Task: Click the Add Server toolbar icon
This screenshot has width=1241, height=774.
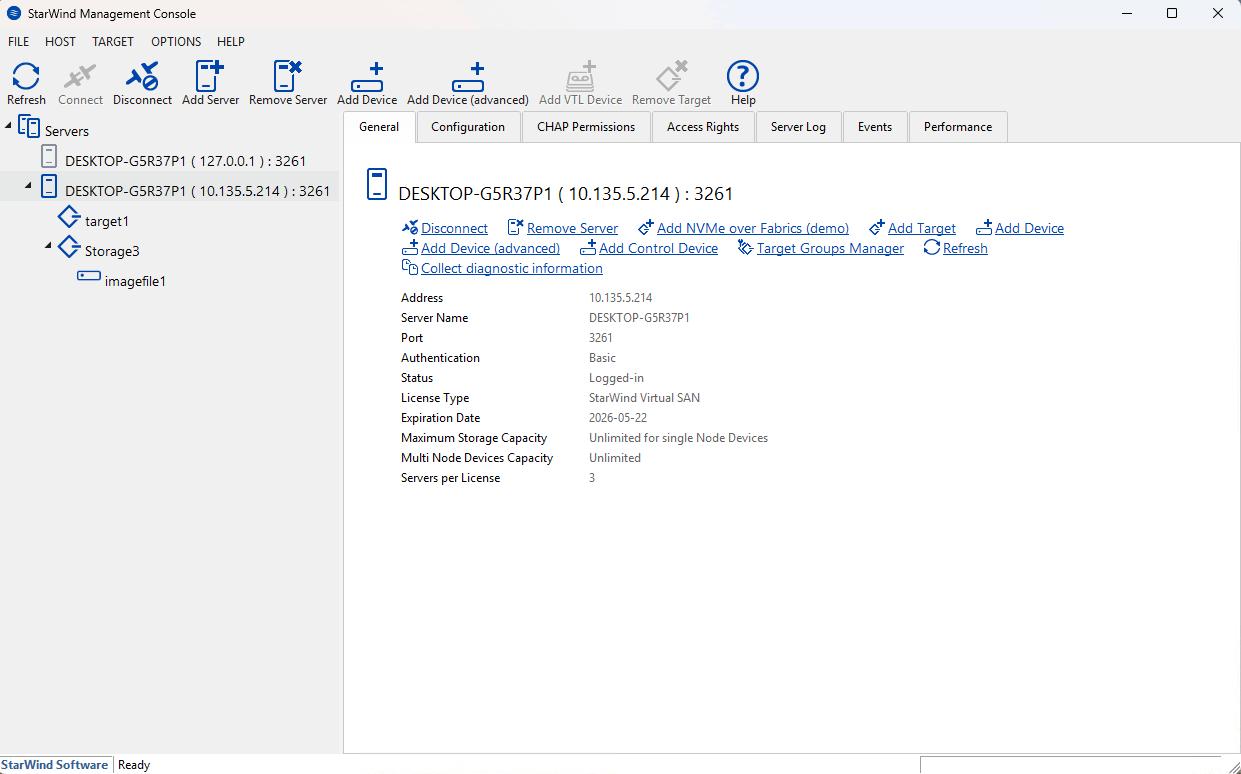Action: [x=210, y=76]
